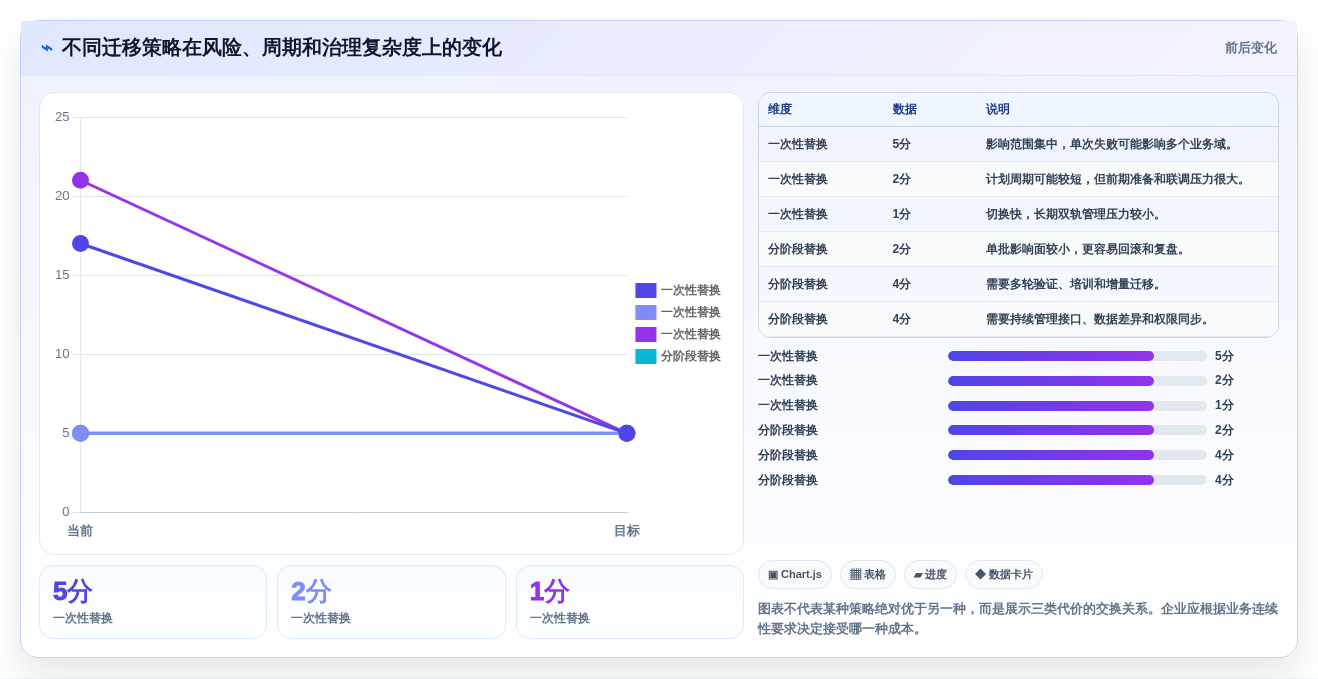1318x679 pixels.
Task: Click the 1分 cell in the 切换快 row
Action: (902, 214)
